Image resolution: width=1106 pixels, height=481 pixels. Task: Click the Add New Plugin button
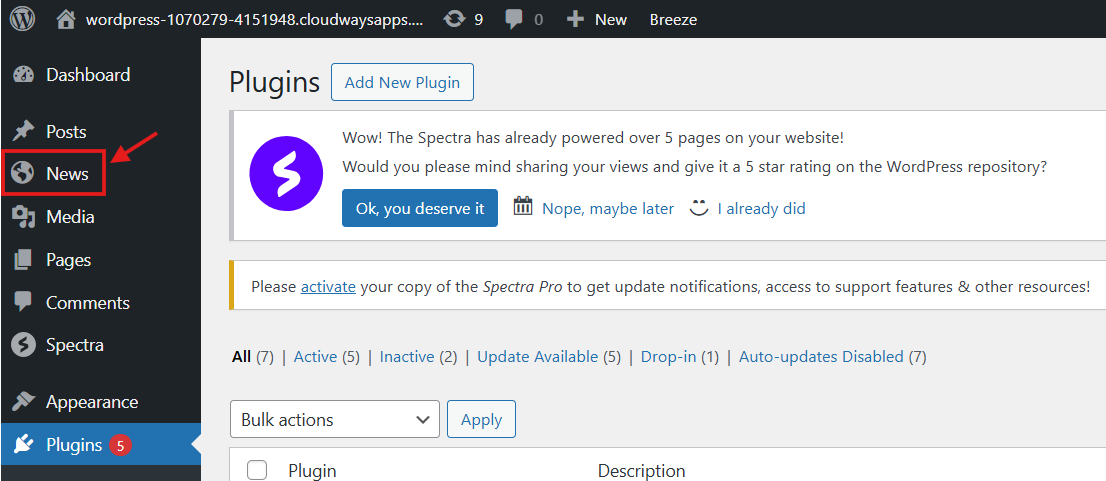tap(402, 83)
